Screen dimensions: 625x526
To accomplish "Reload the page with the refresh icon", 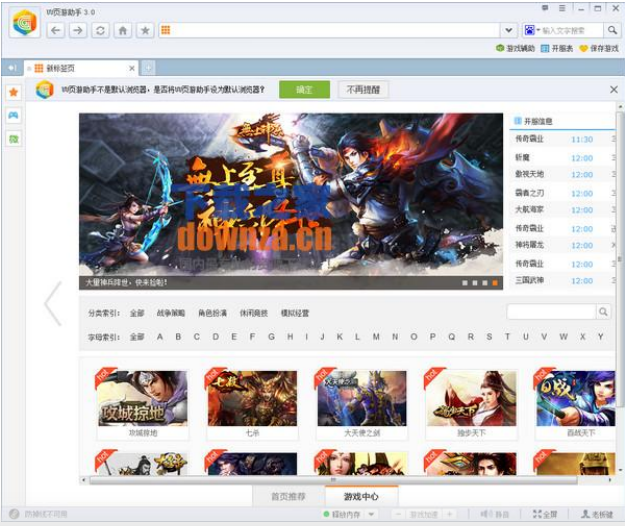I will pos(100,30).
